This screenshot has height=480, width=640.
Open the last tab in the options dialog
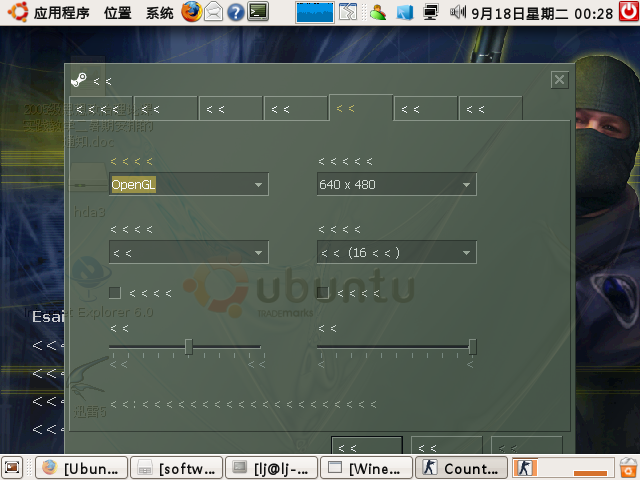pos(491,109)
